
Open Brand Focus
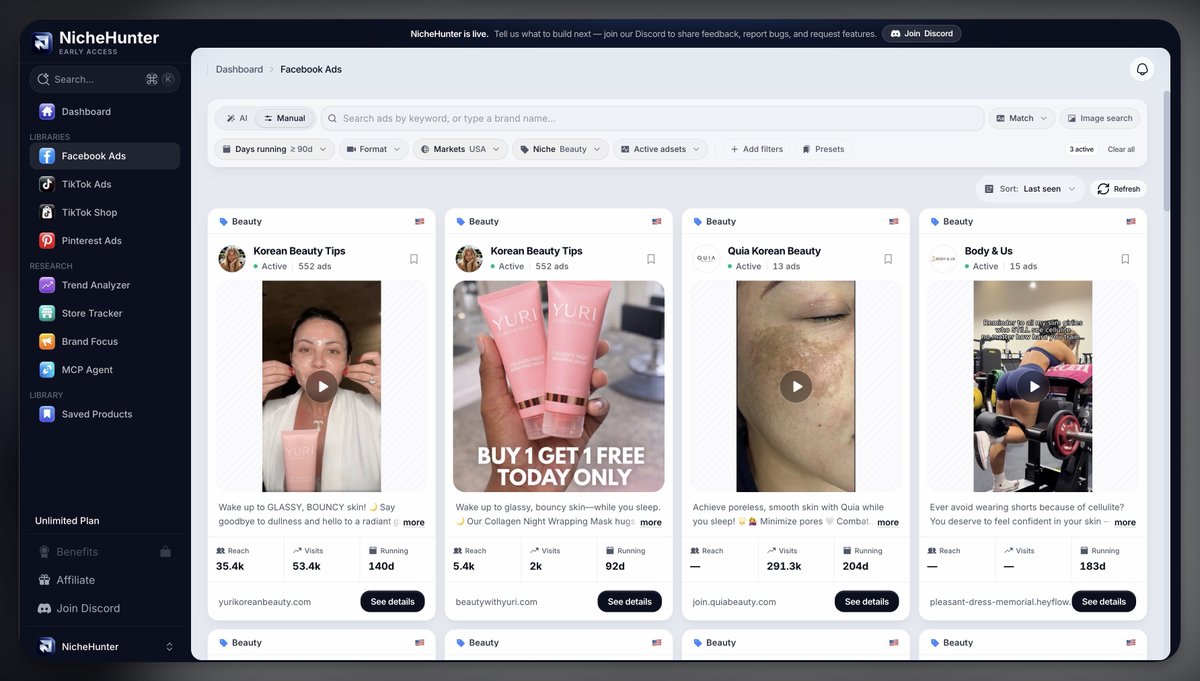[105, 341]
